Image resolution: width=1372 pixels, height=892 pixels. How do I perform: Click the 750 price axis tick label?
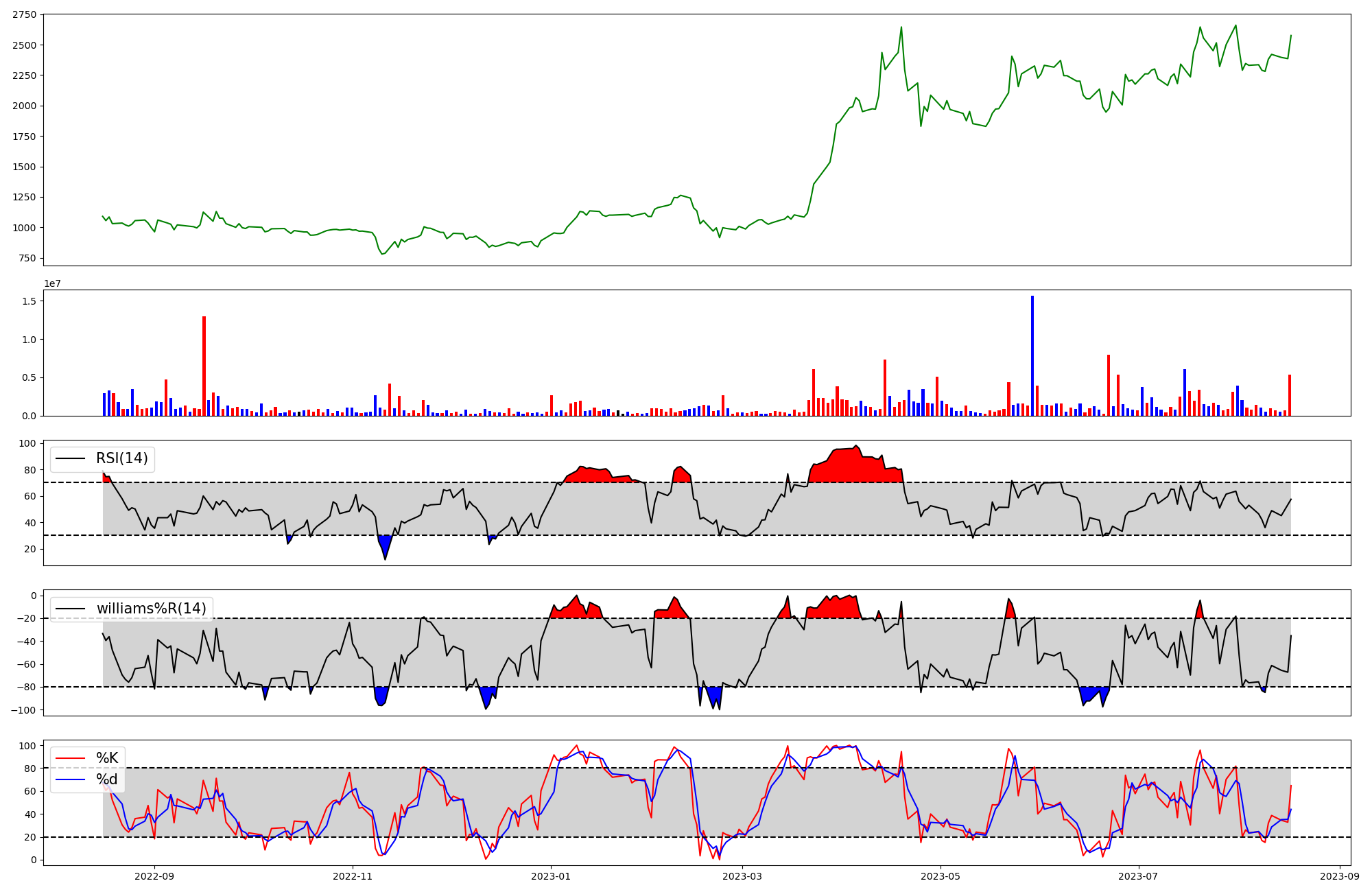[x=27, y=259]
